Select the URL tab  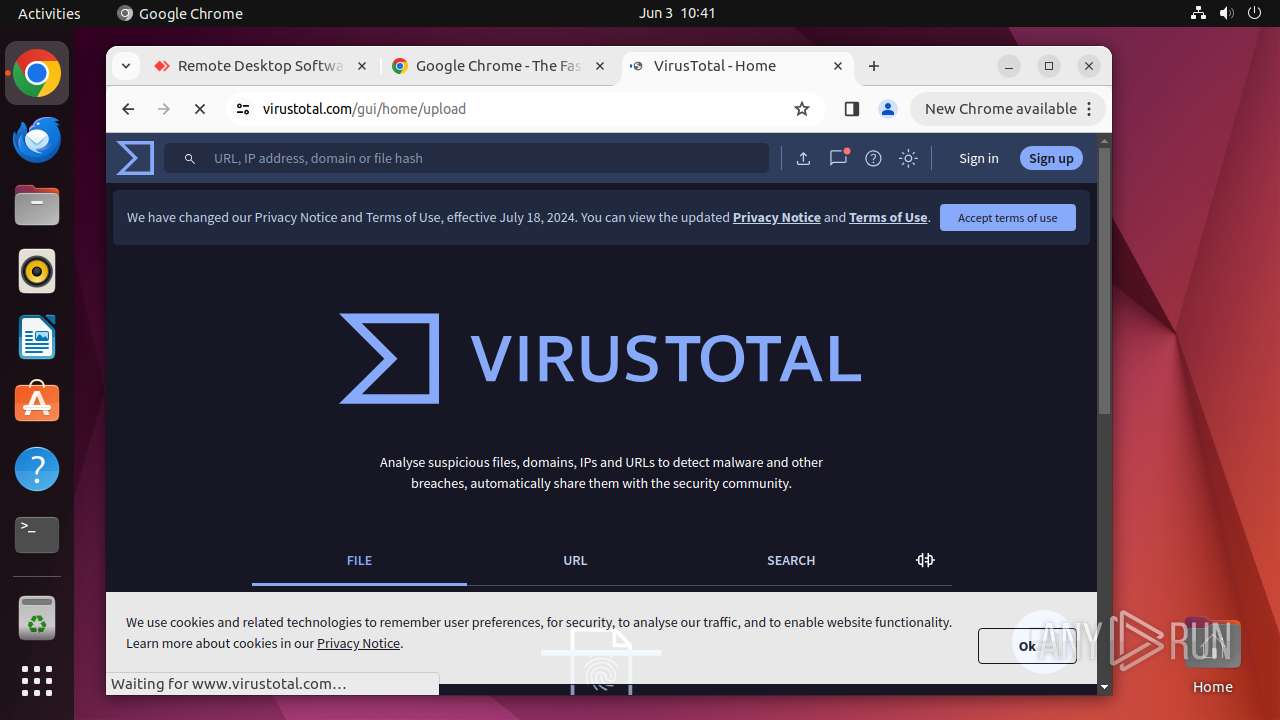tap(575, 561)
